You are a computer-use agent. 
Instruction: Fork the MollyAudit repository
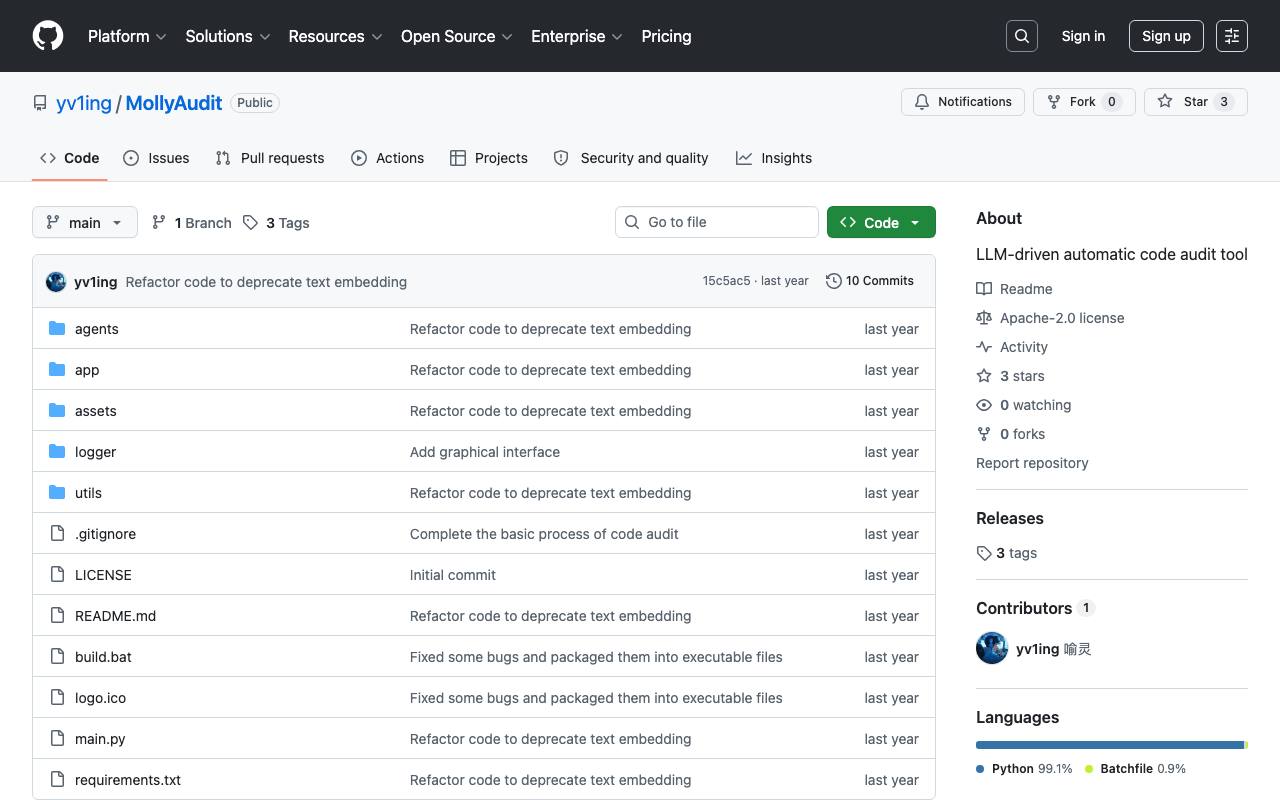pos(1084,102)
